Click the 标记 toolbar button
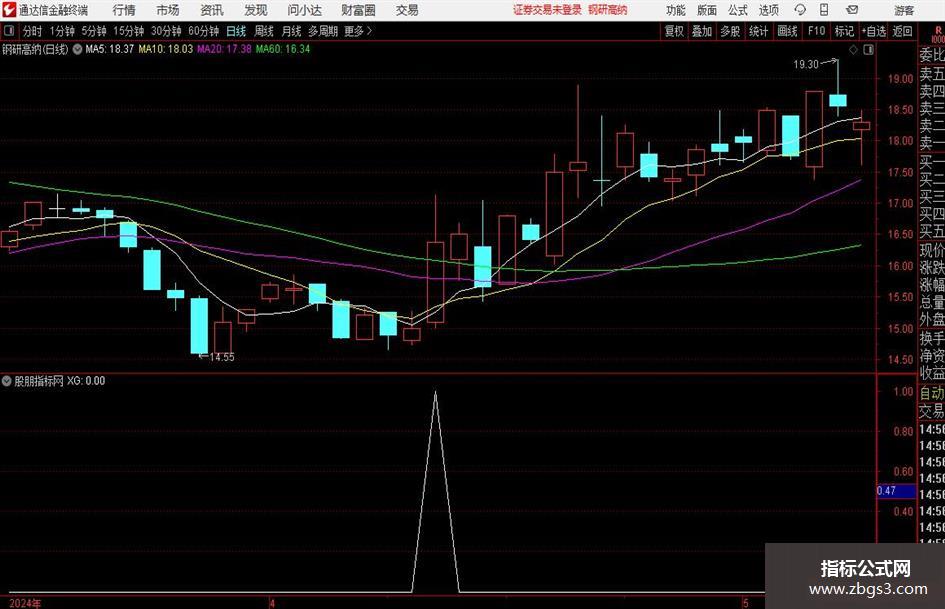The height and width of the screenshot is (609, 945). [x=844, y=31]
